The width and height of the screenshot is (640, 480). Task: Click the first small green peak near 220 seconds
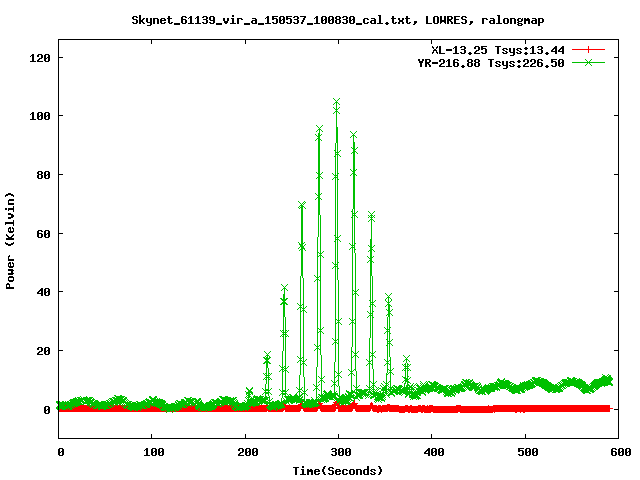click(x=266, y=357)
